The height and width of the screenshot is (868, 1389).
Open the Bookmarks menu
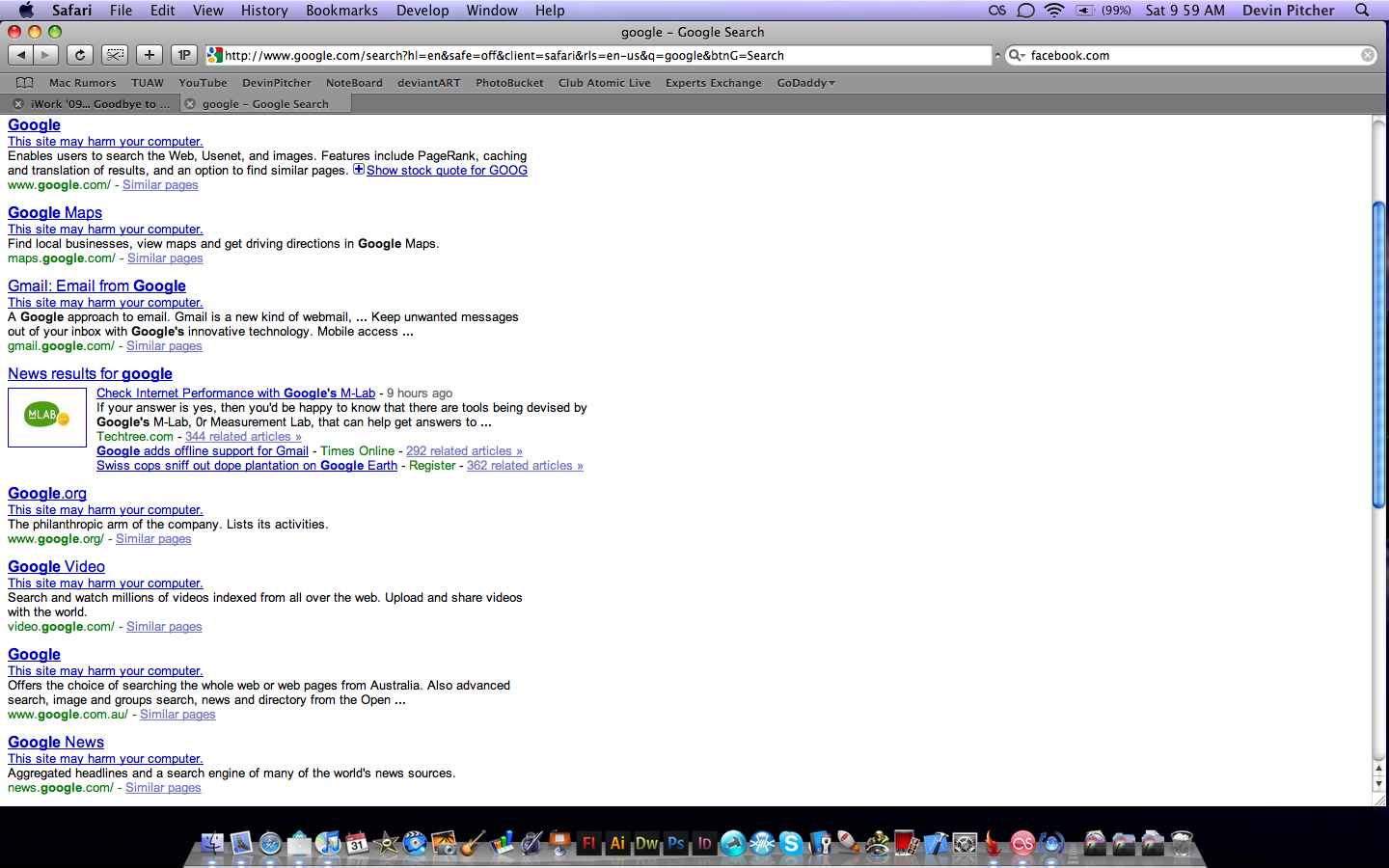point(341,10)
